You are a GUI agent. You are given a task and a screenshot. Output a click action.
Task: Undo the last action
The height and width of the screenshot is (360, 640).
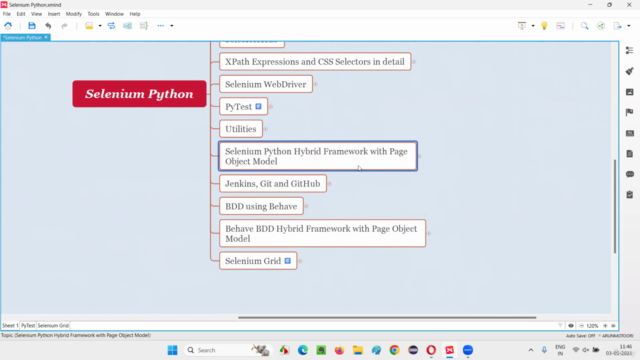click(x=48, y=26)
